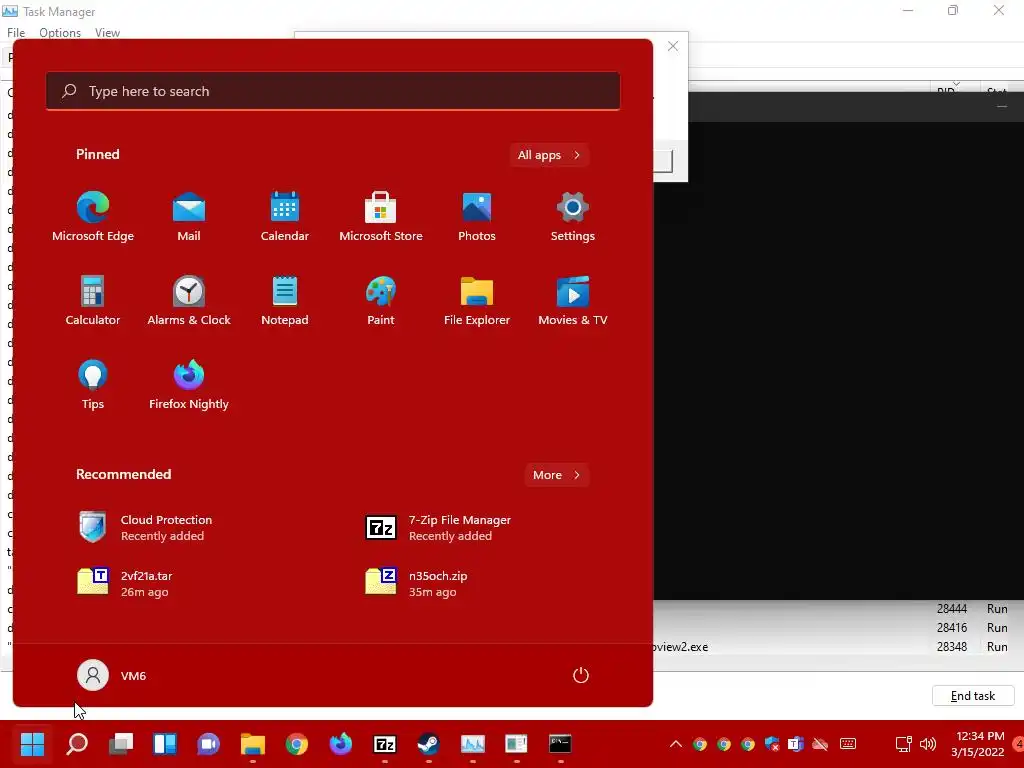Screen dimensions: 1024x768
Task: Switch to Task Manager taskbar icon
Action: pos(473,744)
